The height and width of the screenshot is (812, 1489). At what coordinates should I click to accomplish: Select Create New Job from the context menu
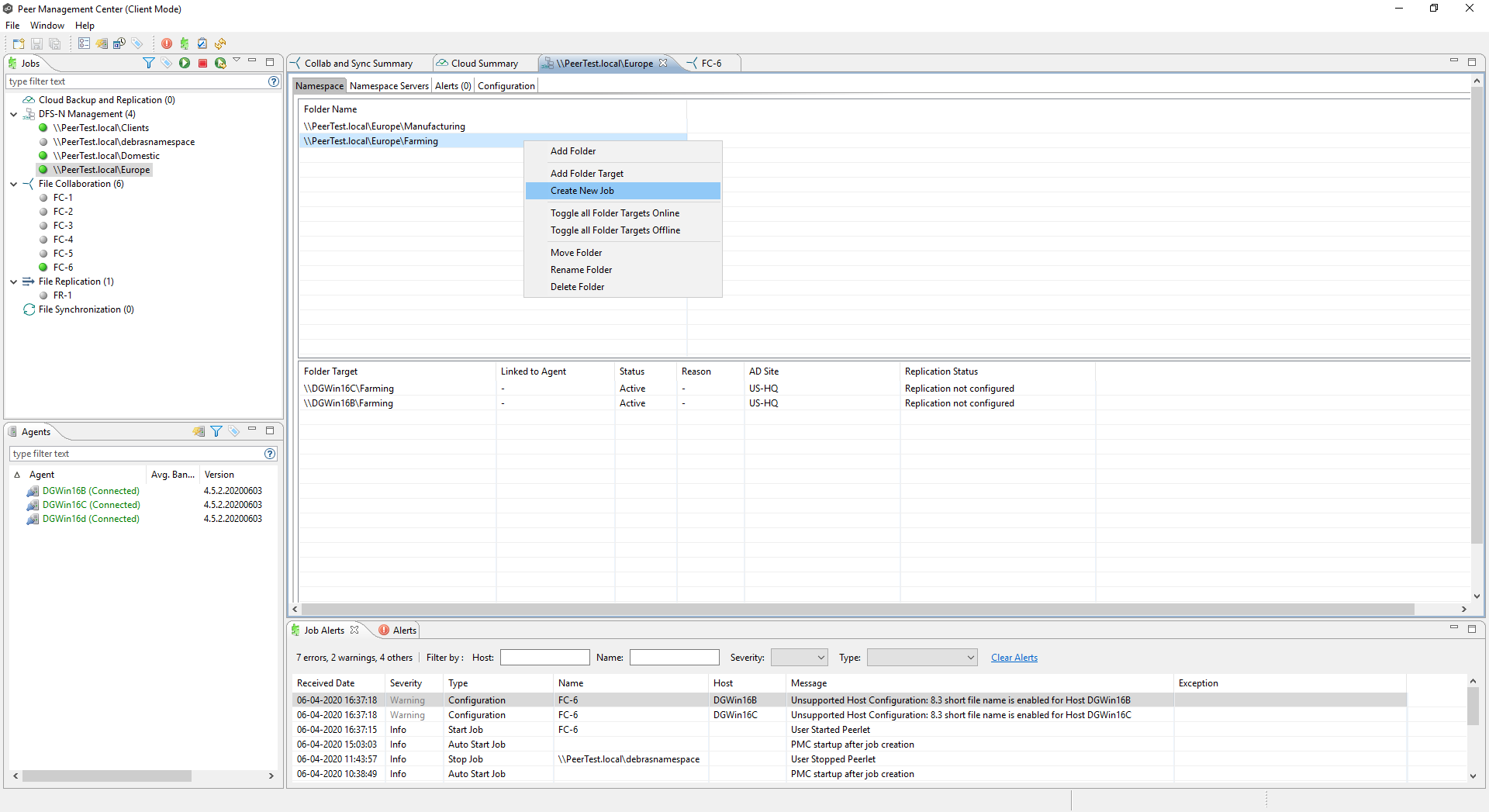tap(582, 191)
